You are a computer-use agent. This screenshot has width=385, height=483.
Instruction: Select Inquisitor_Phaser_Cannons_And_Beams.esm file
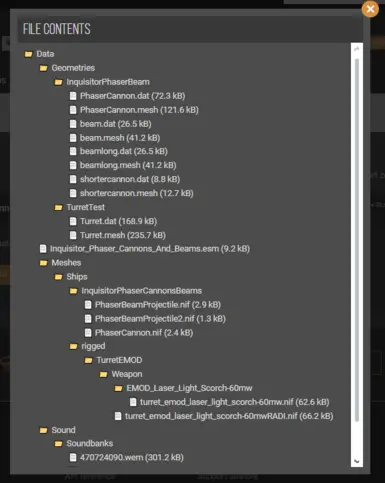pyautogui.click(x=150, y=249)
